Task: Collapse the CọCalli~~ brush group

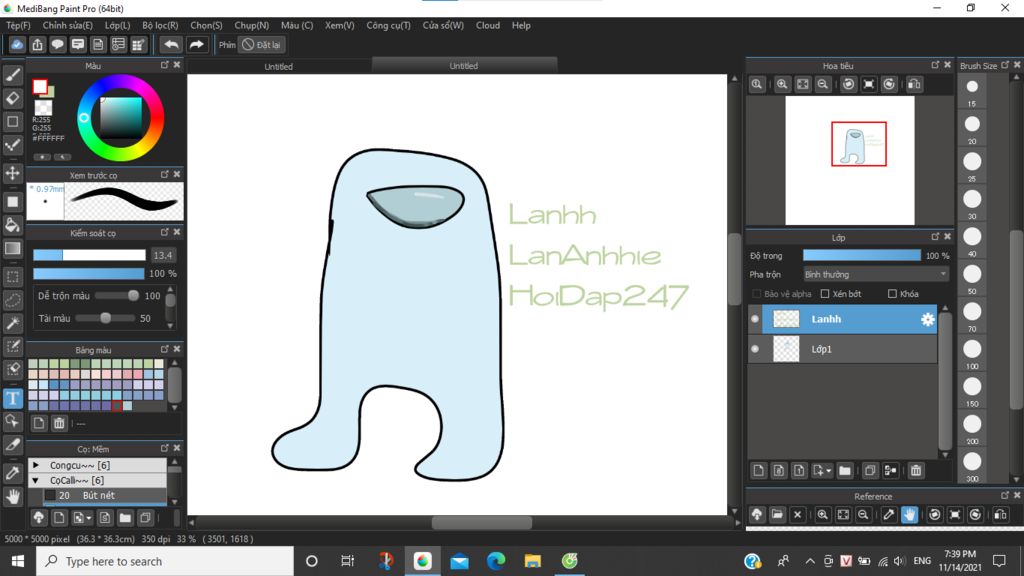Action: coord(36,480)
